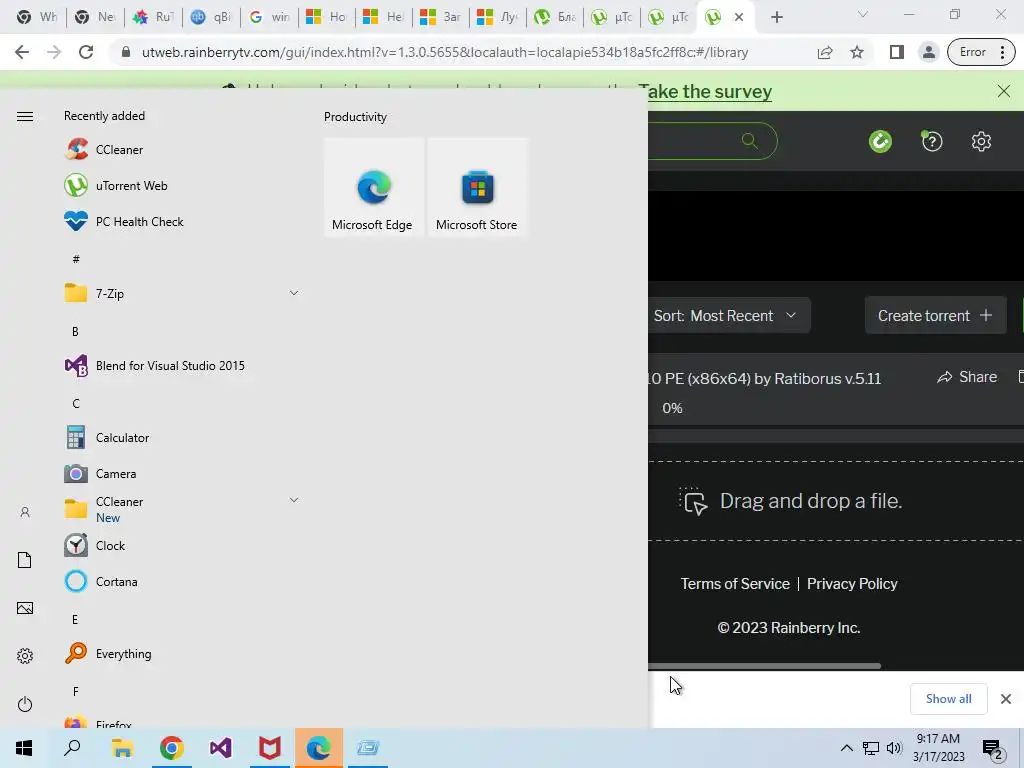The height and width of the screenshot is (768, 1024).
Task: Open a new browser tab
Action: click(x=776, y=18)
